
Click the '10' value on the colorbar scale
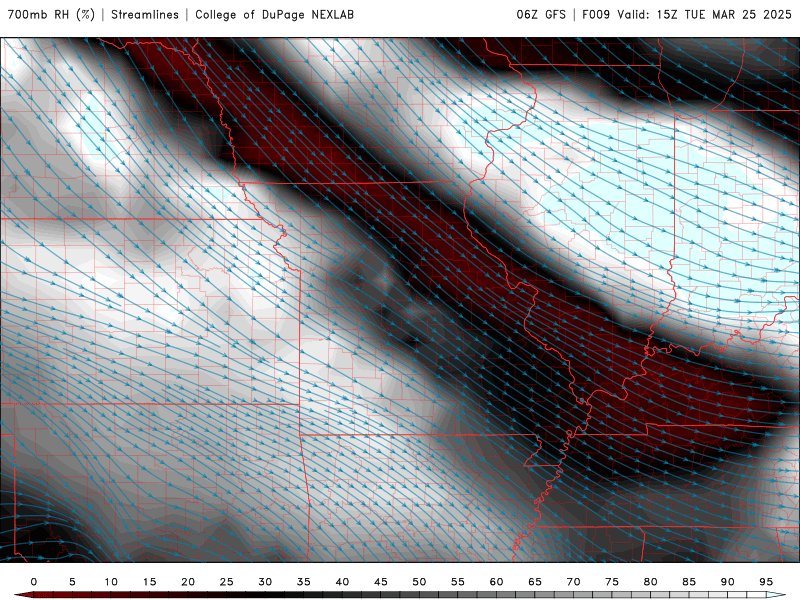[x=111, y=582]
